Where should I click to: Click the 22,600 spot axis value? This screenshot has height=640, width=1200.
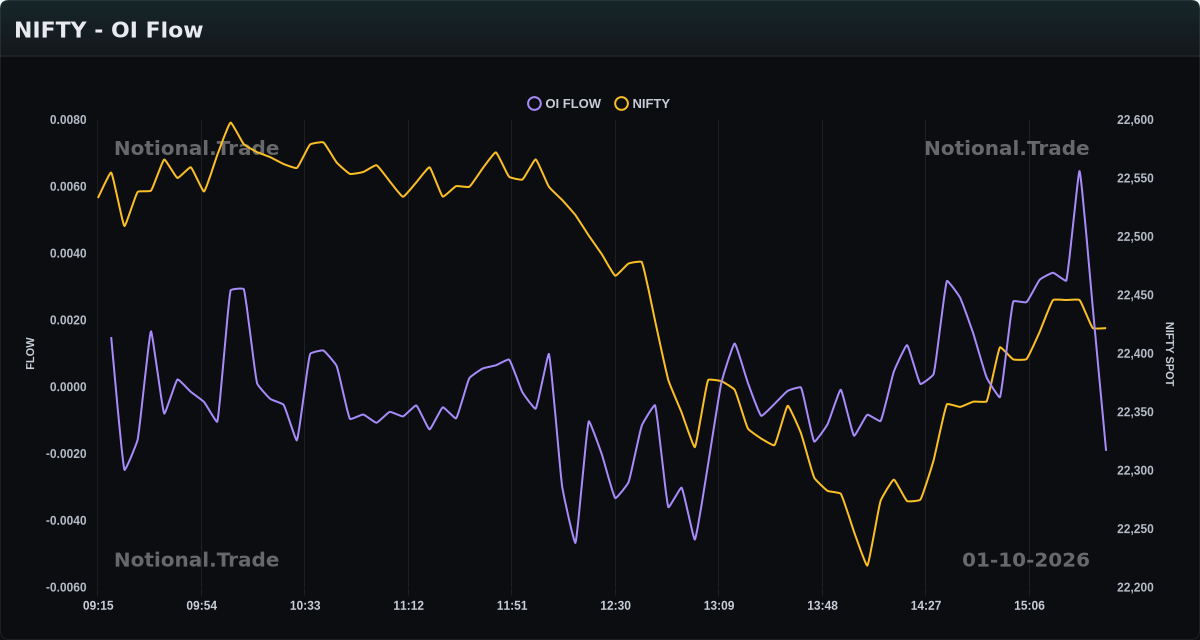pos(1135,120)
